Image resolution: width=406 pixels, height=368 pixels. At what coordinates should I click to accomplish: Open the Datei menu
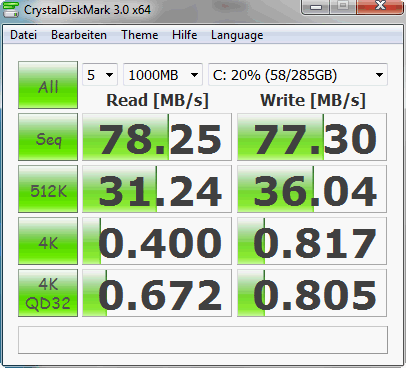point(23,35)
